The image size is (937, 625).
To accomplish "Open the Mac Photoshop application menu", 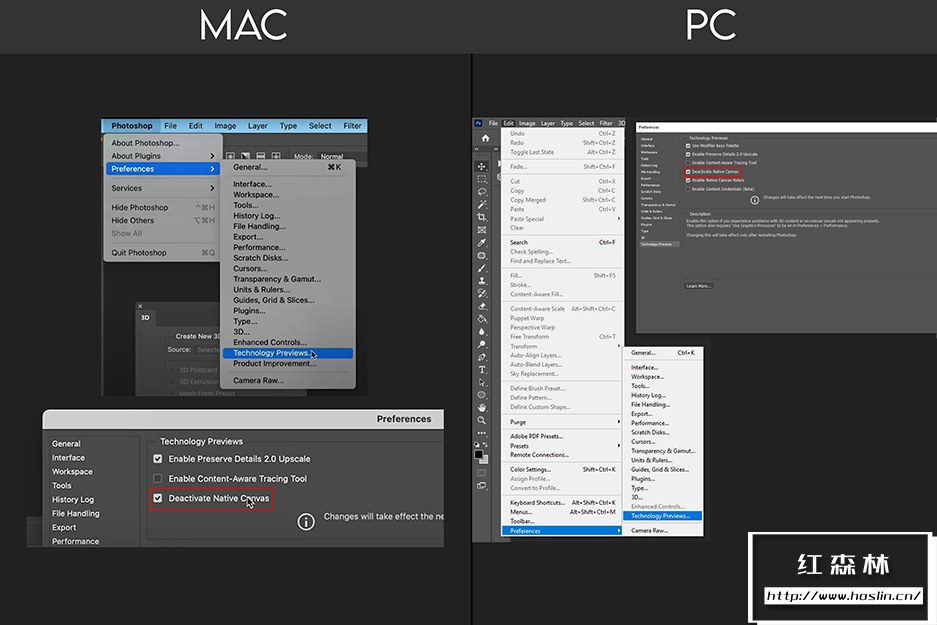I will point(131,126).
